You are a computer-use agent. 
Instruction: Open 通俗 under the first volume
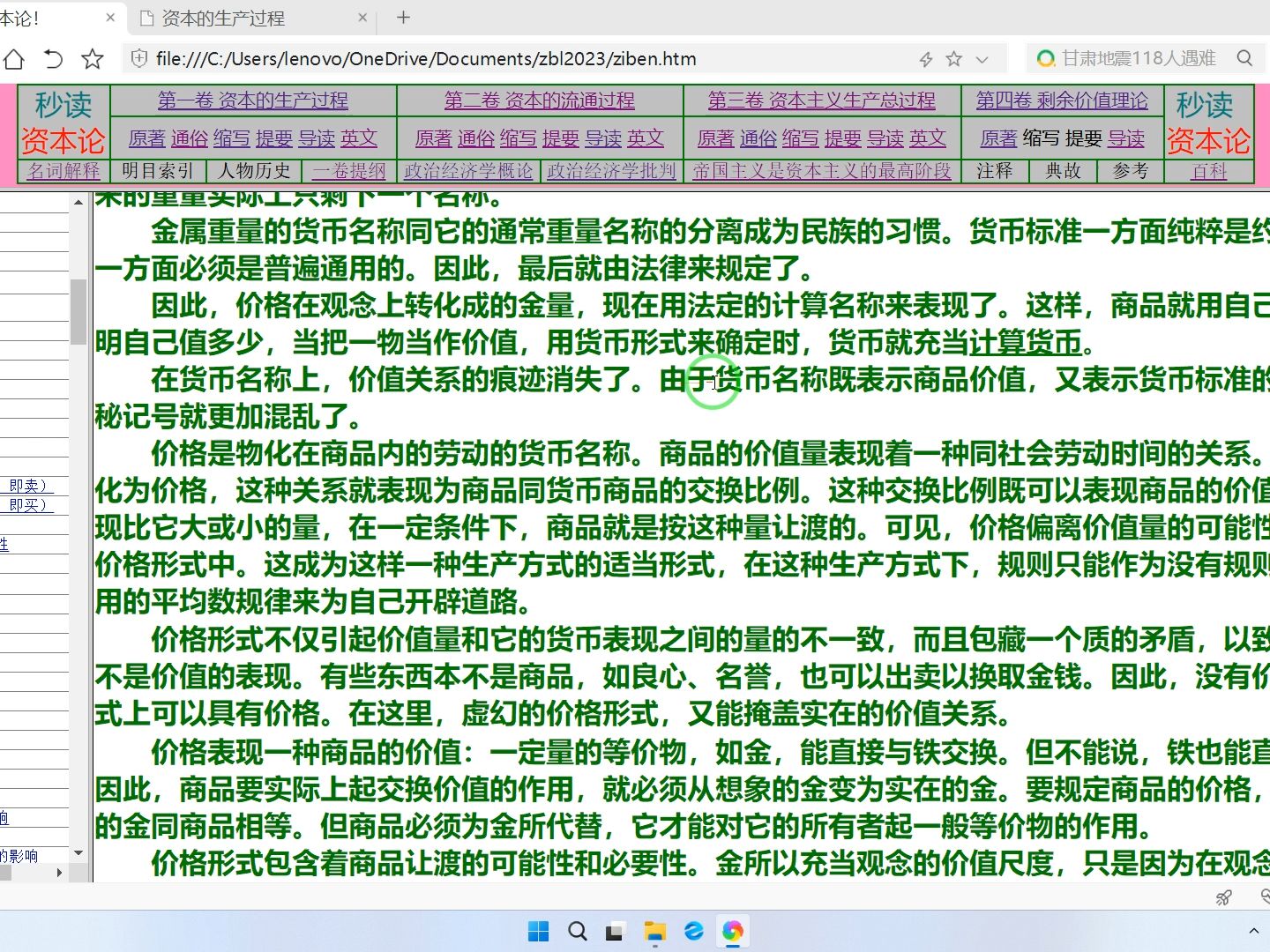point(190,138)
